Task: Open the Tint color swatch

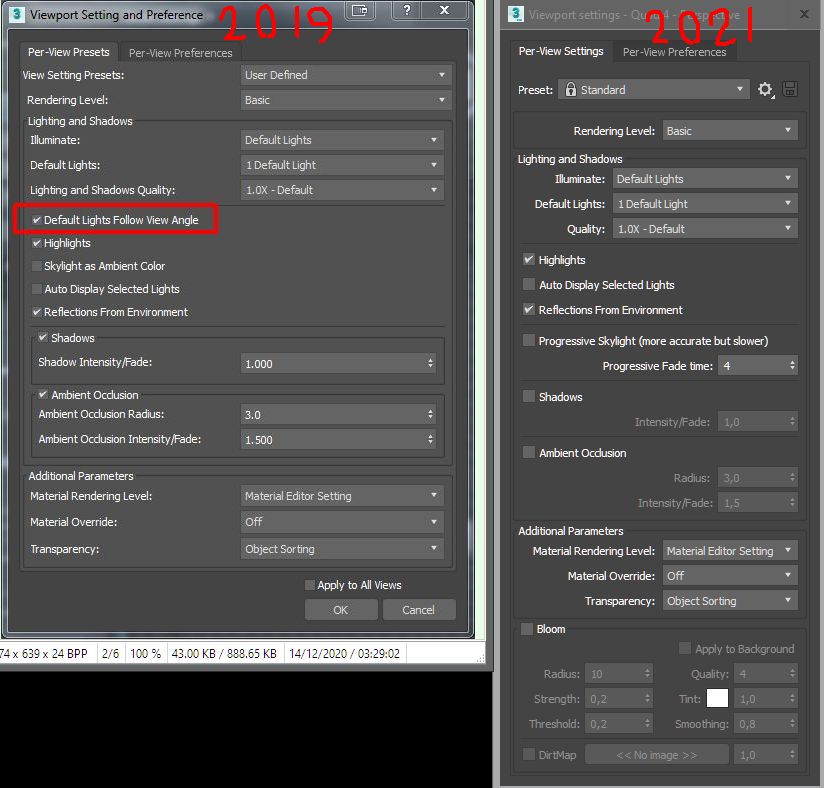Action: pyautogui.click(x=716, y=698)
